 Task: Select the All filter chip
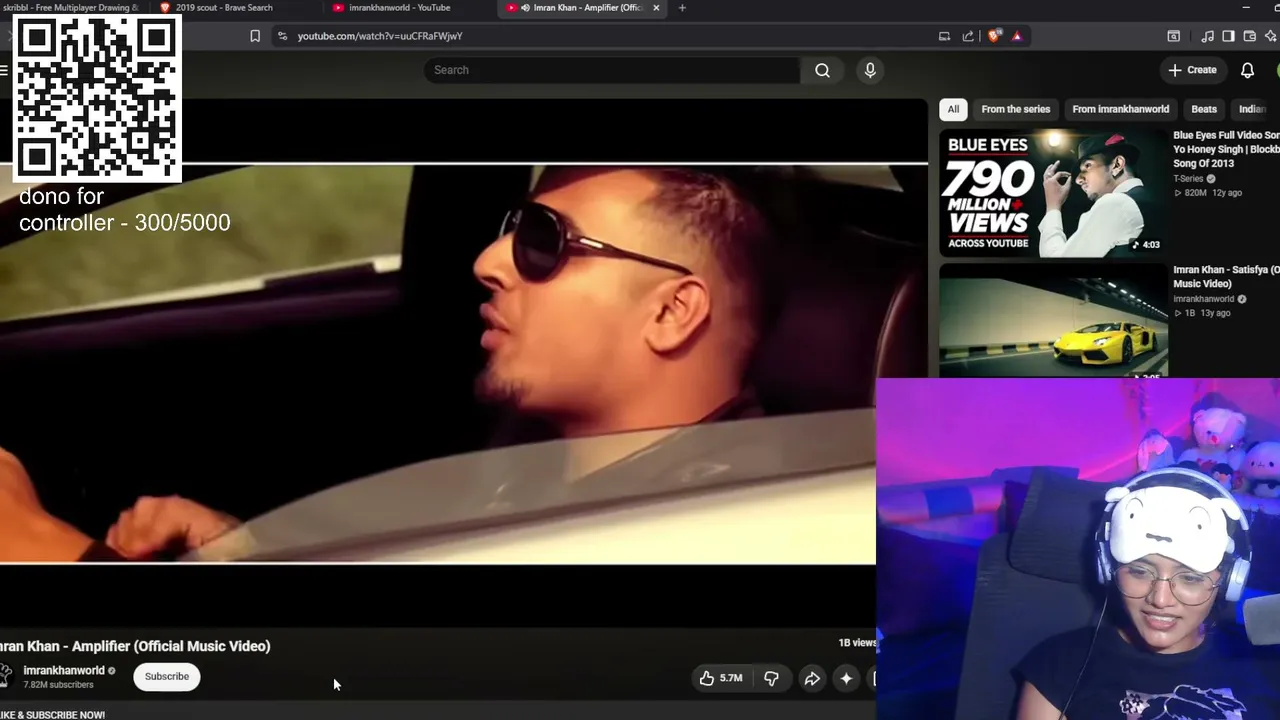[953, 109]
